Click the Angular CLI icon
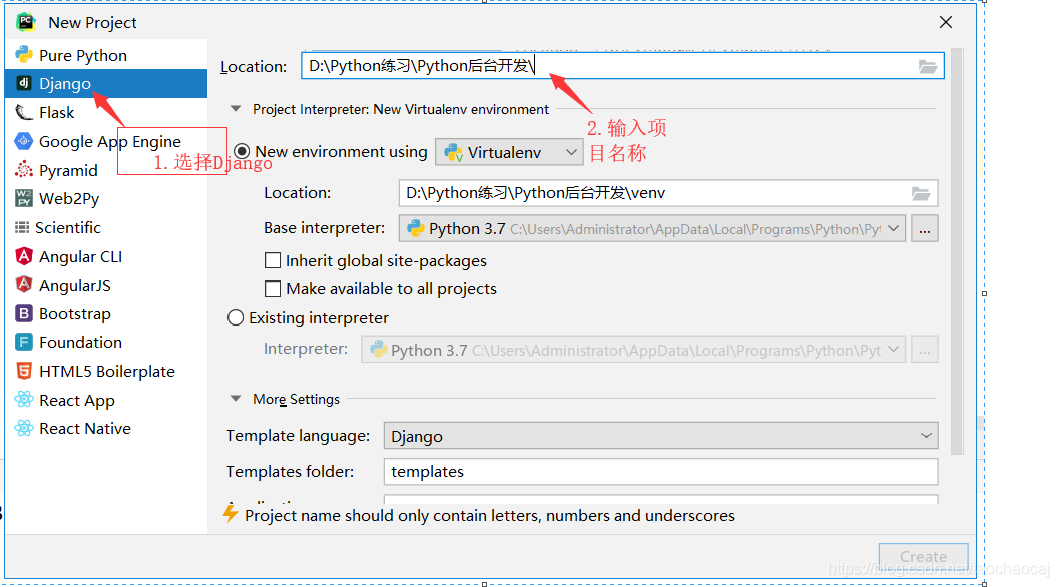The image size is (1059, 587). [x=24, y=256]
